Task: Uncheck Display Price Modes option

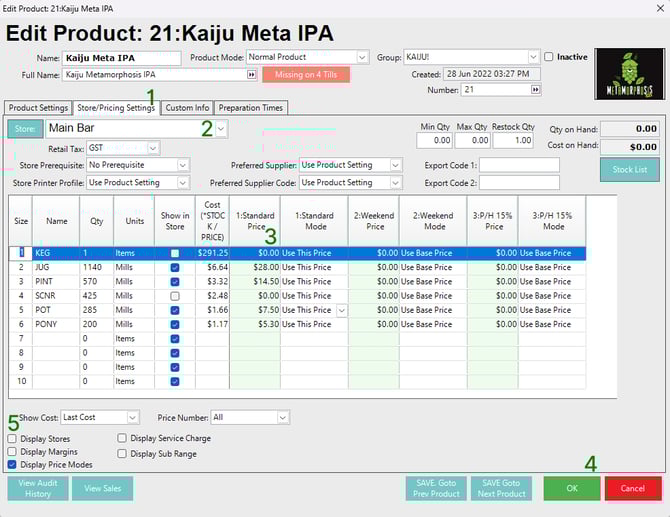Action: [x=12, y=464]
